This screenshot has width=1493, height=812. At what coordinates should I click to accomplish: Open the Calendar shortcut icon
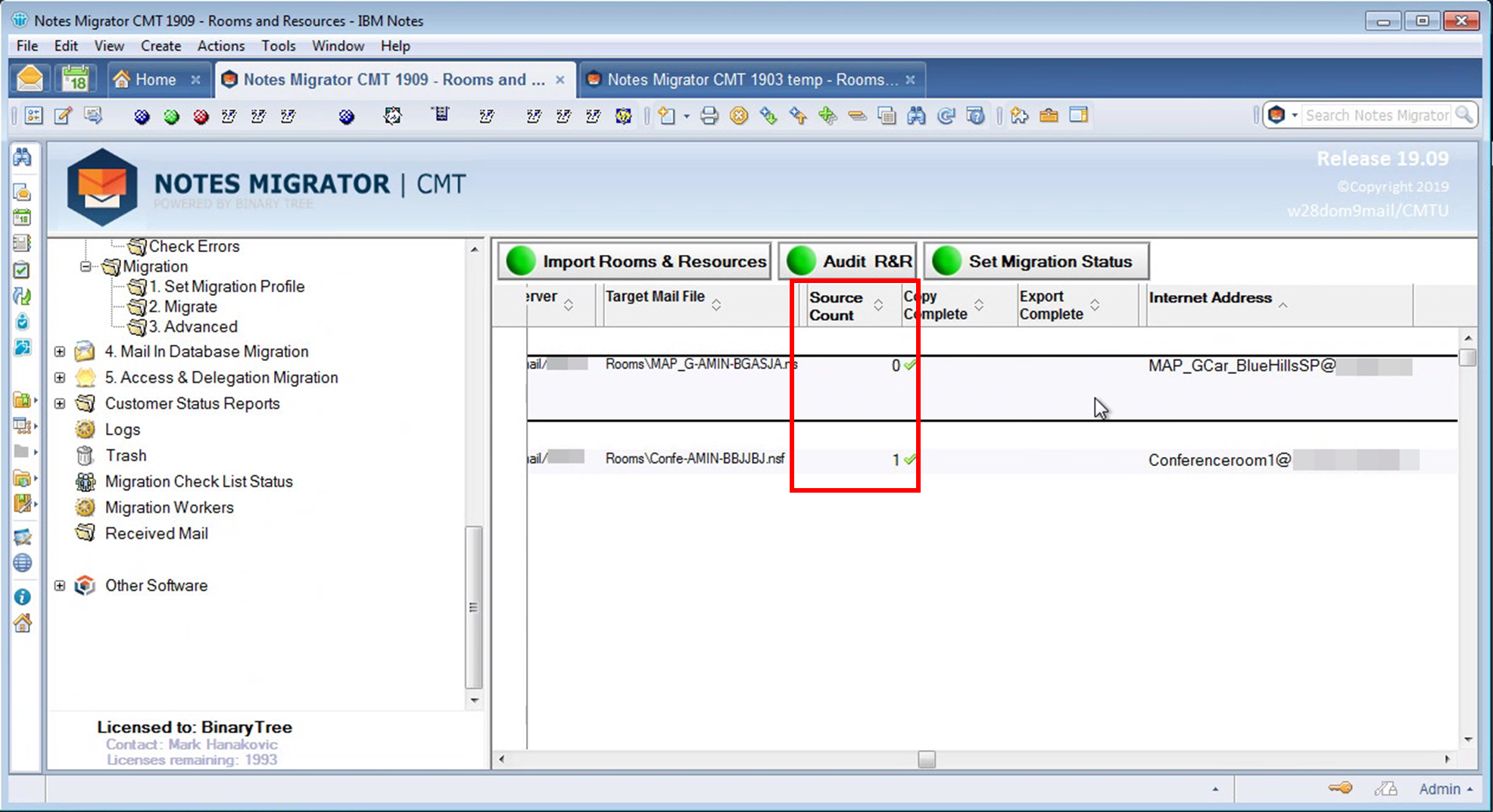[75, 79]
